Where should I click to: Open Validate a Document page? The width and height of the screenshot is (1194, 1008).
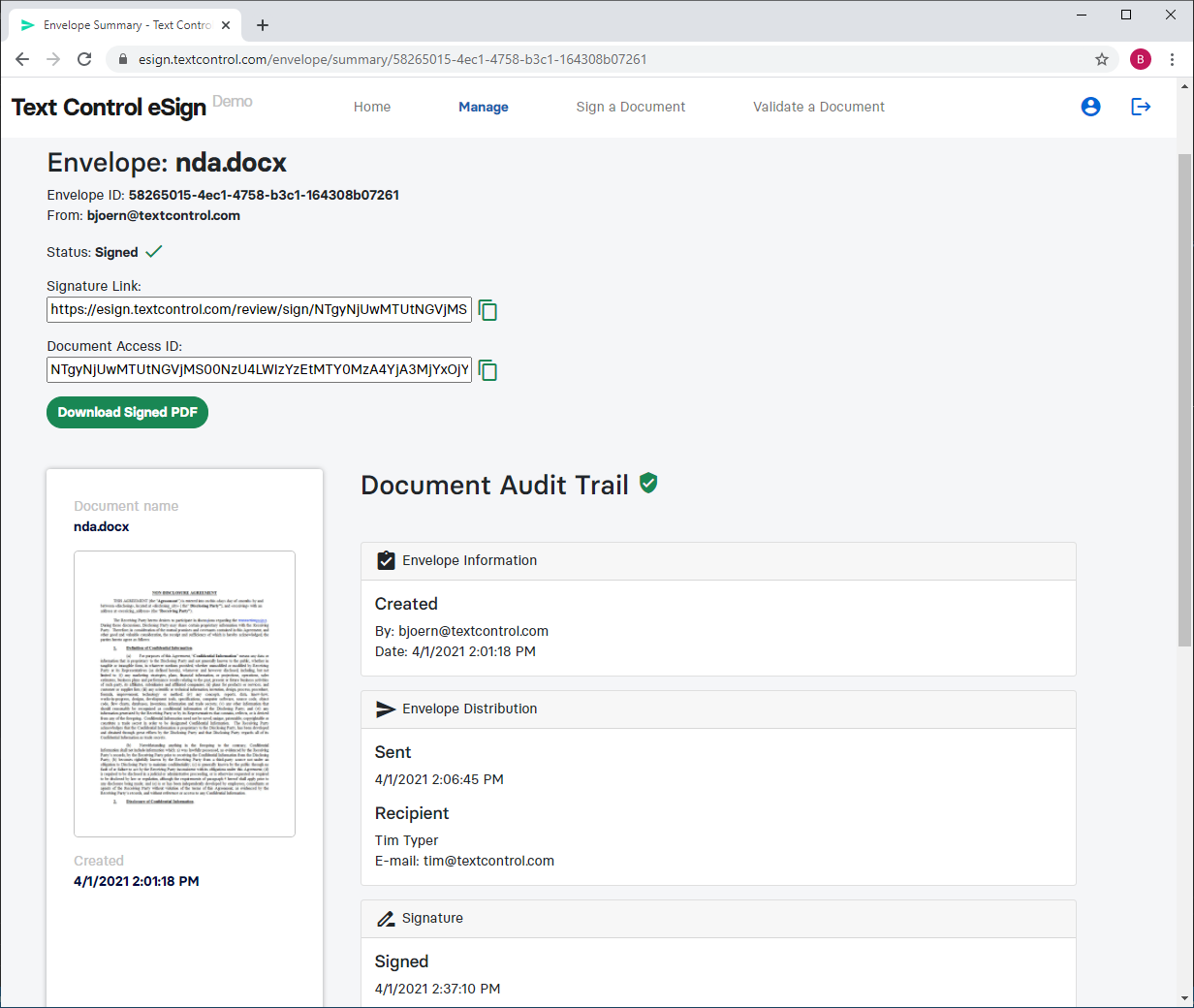[819, 107]
